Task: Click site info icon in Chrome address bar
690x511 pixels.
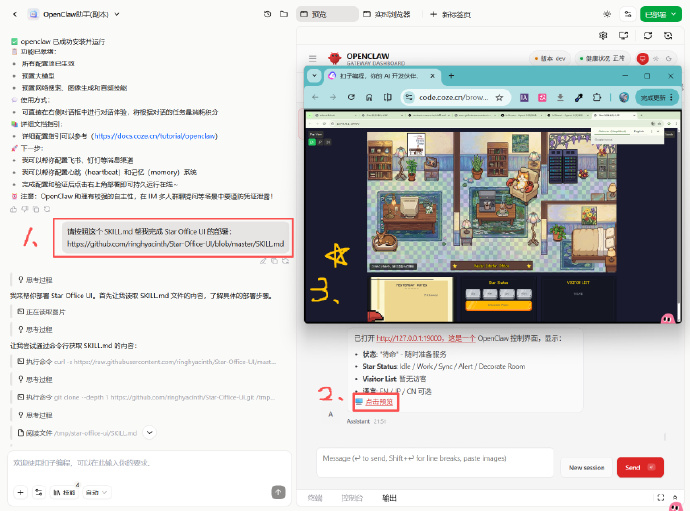Action: (x=409, y=97)
